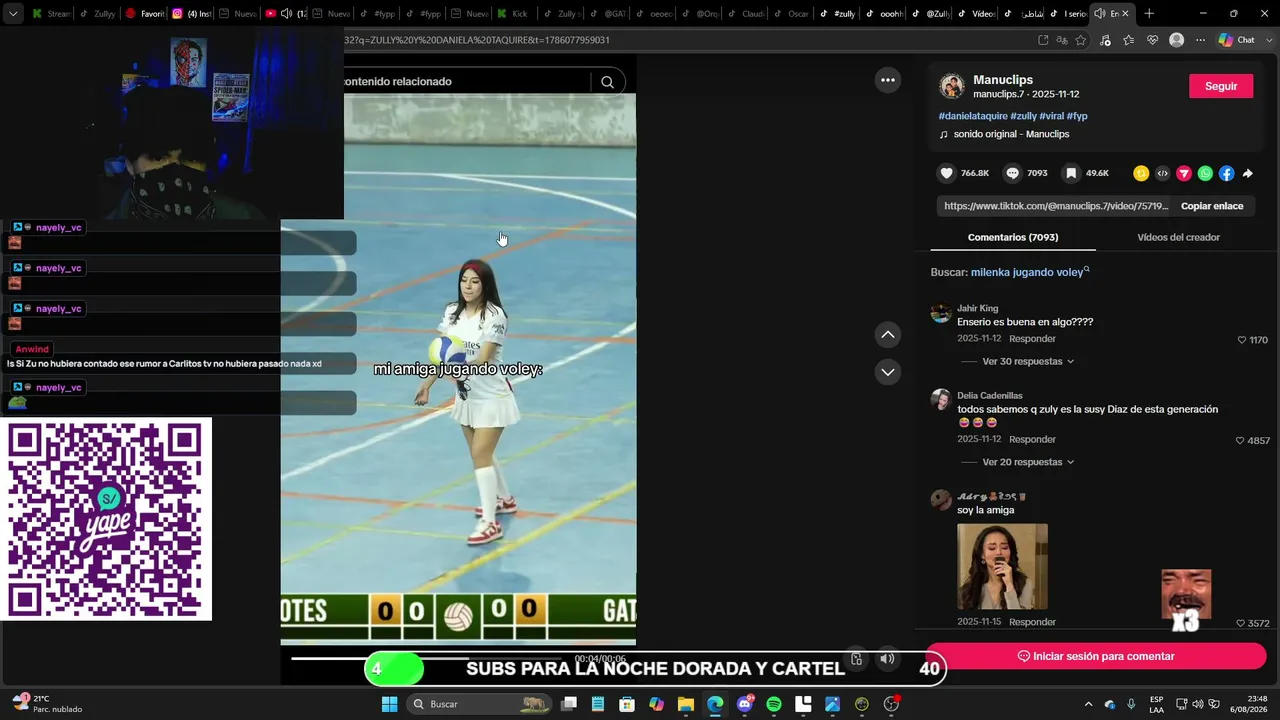
Task: Add this page to browser favorites
Action: [1081, 40]
